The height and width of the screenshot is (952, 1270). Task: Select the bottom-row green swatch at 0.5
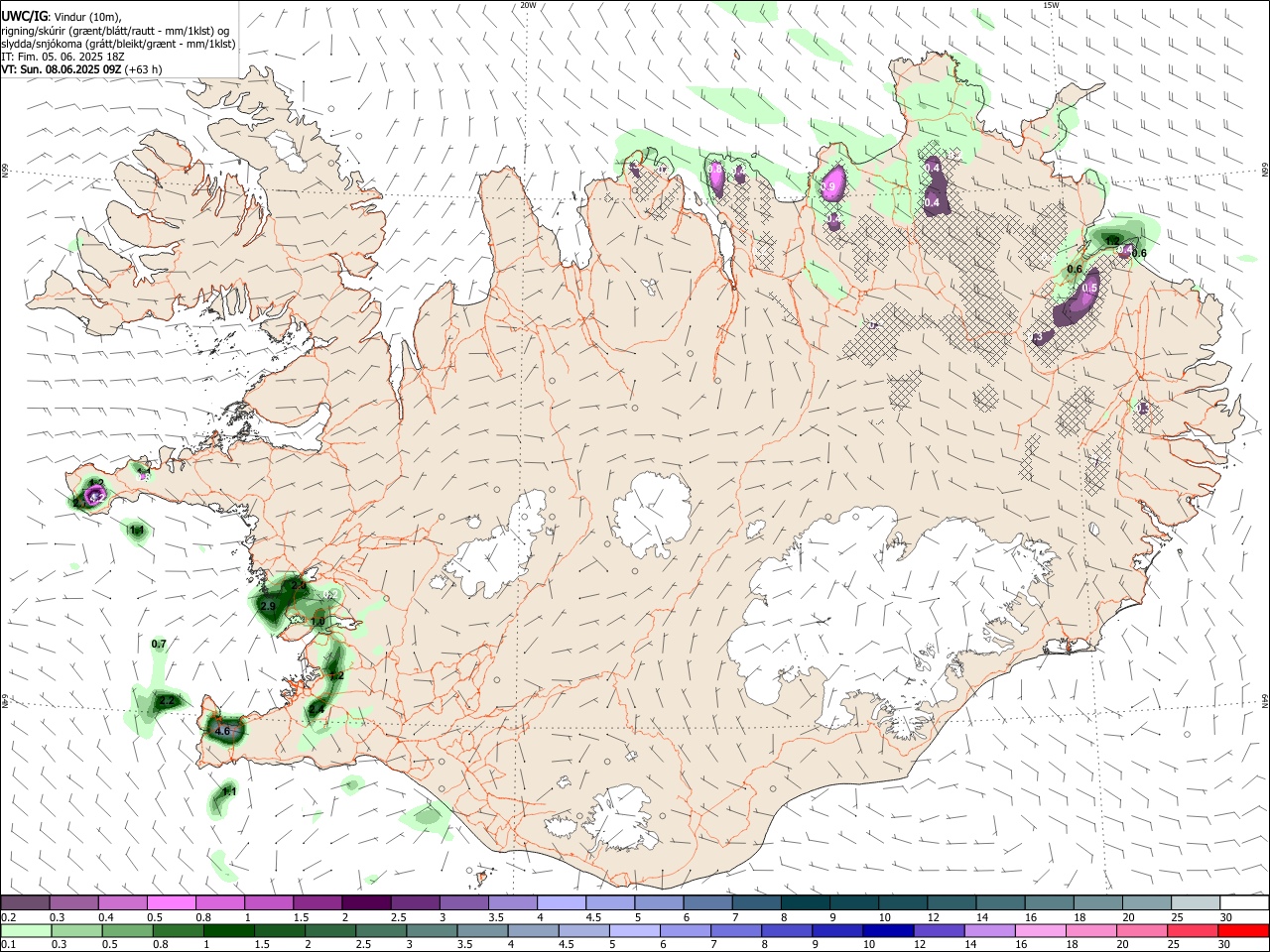[127, 930]
